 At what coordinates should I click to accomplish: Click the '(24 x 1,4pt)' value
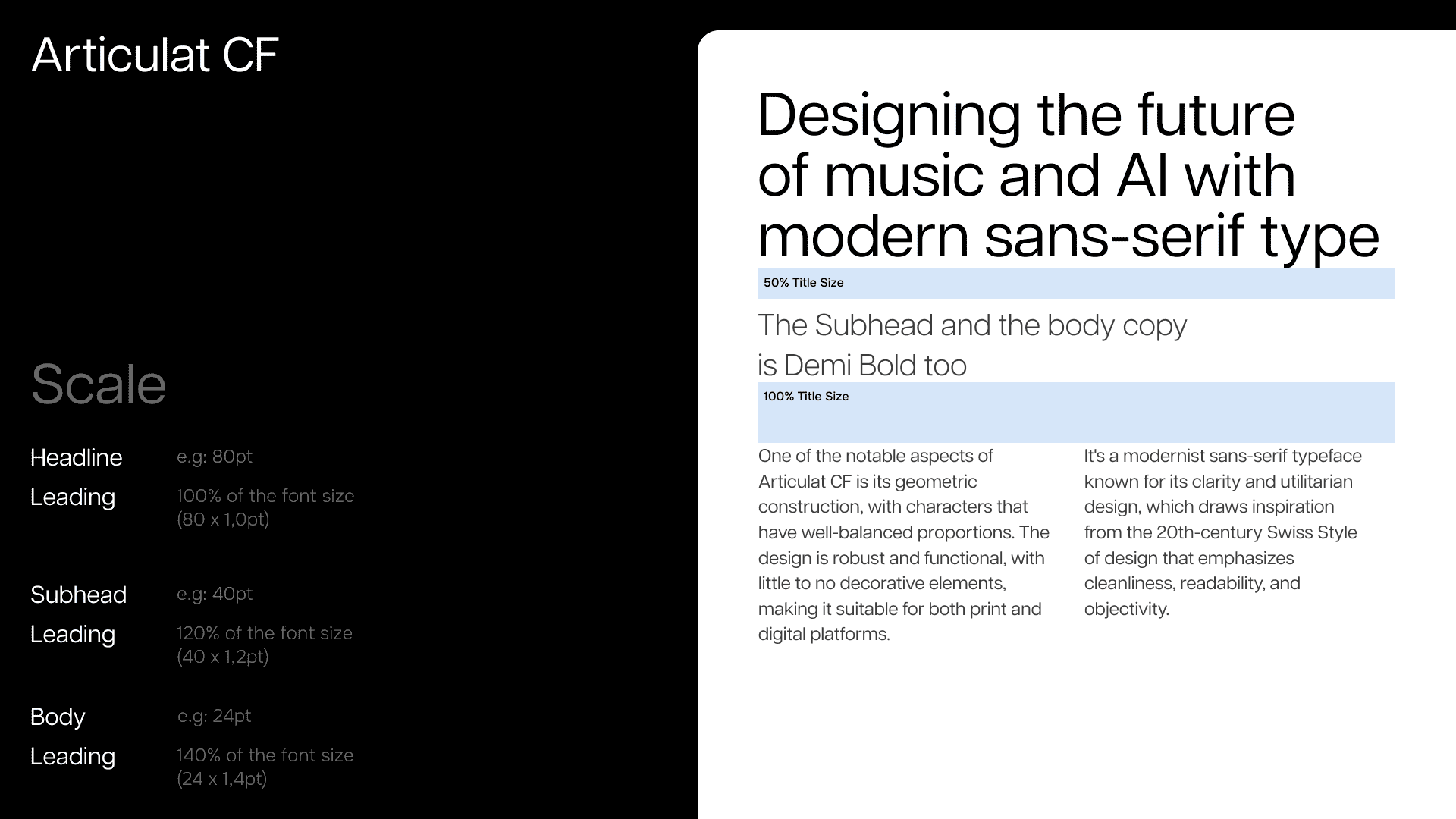coord(222,779)
